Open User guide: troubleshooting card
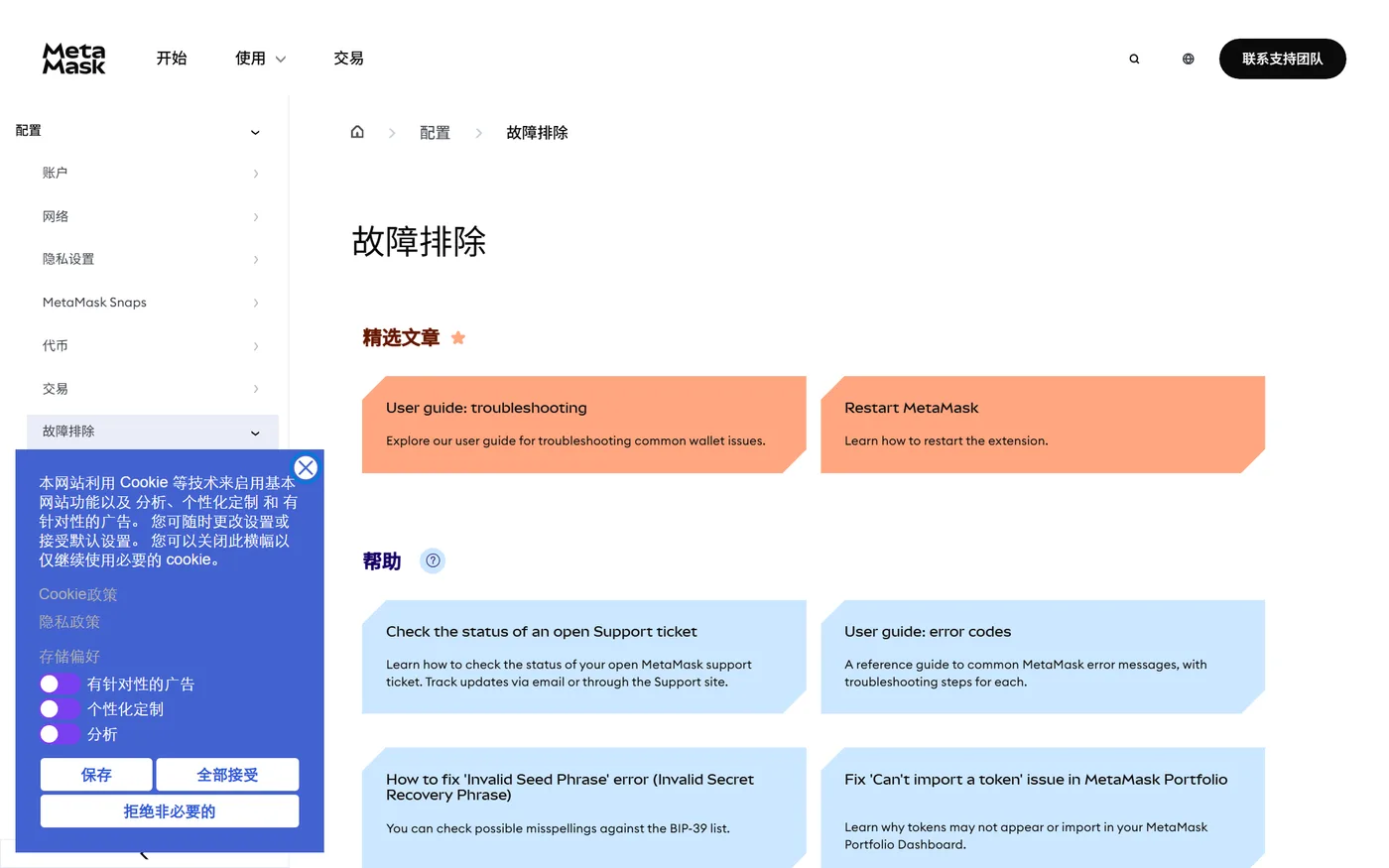The image size is (1389, 868). [x=583, y=425]
